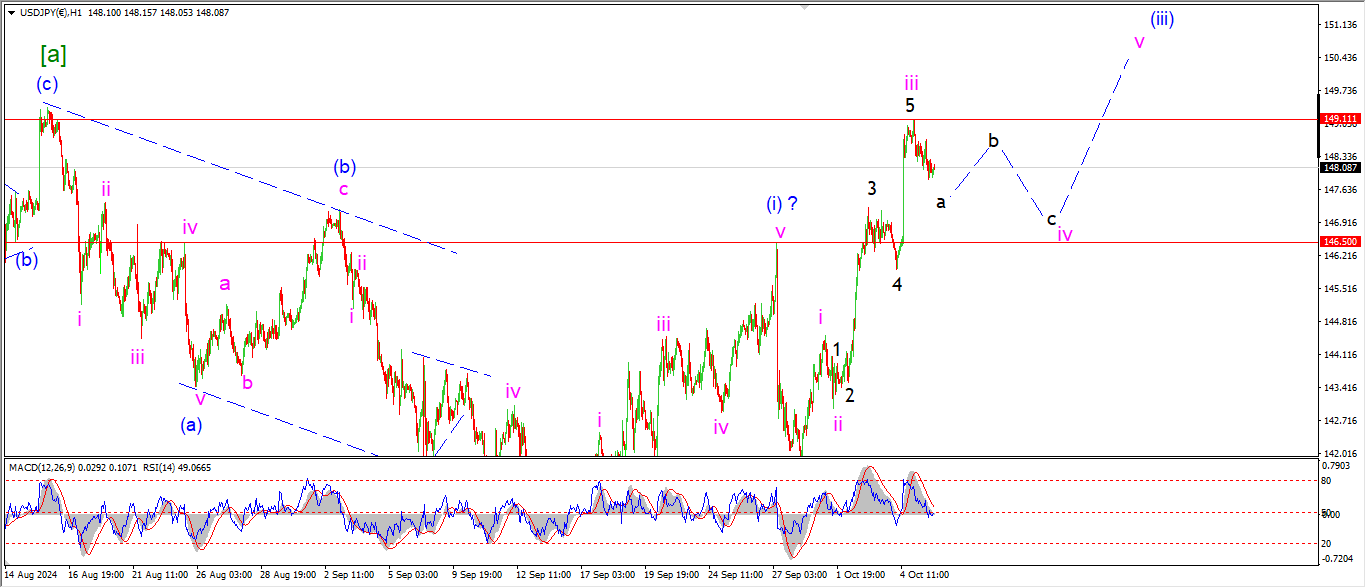The height and width of the screenshot is (588, 1366).
Task: Select the green [a] wave label
Action: click(53, 53)
